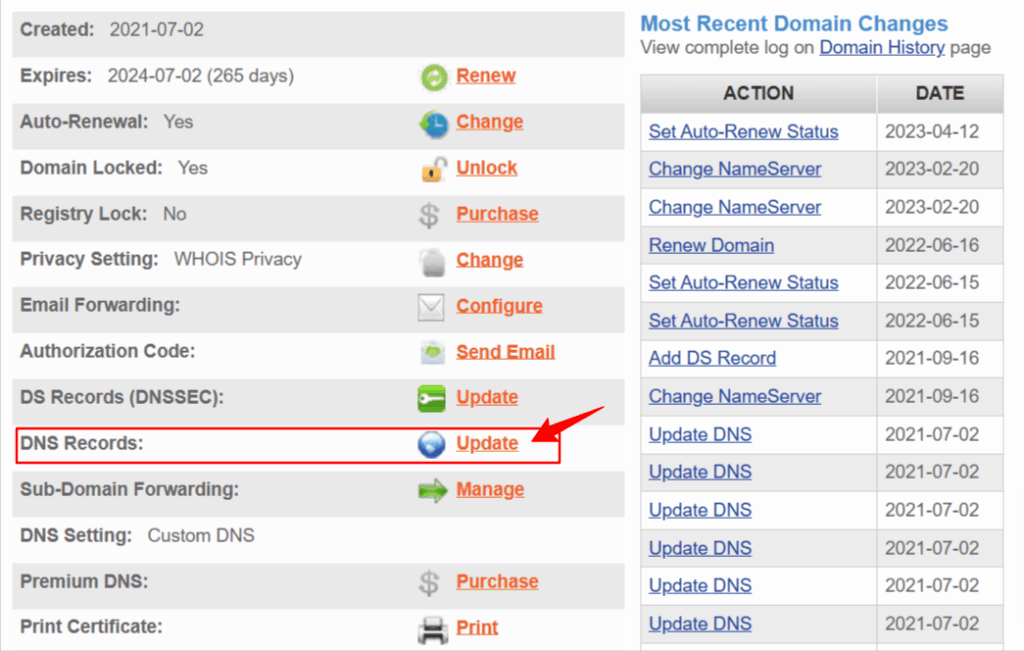1024x651 pixels.
Task: Open Configure link for Email Forwarding
Action: (499, 306)
